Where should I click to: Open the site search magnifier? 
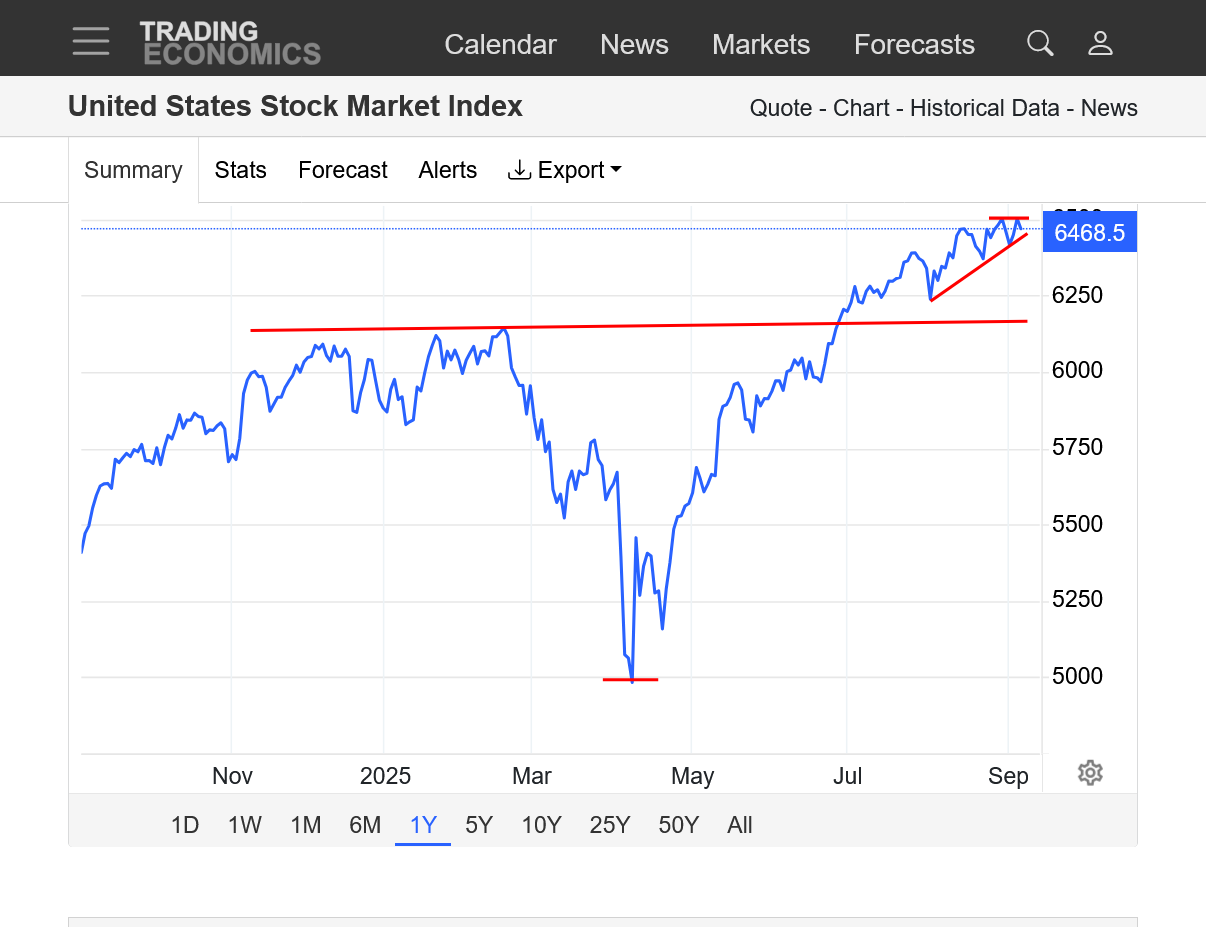coord(1040,43)
